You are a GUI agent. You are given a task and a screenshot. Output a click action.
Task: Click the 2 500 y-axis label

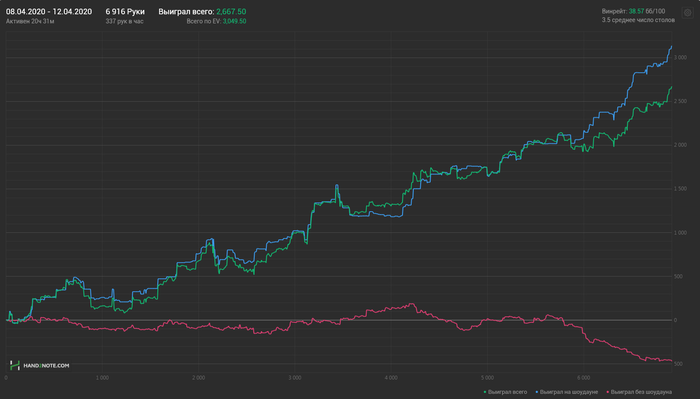pyautogui.click(x=680, y=101)
